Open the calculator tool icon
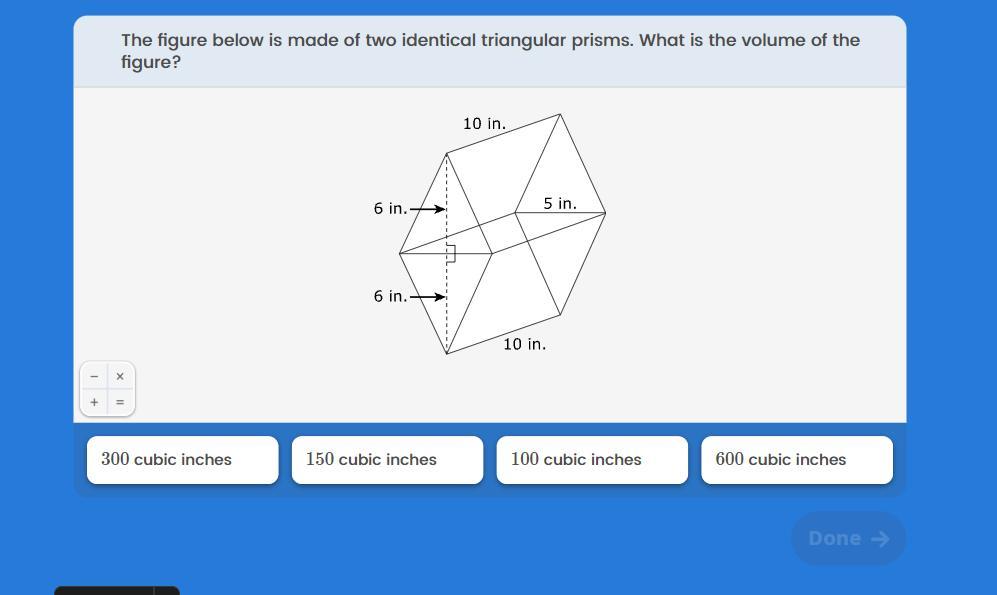The height and width of the screenshot is (595, 997). 107,389
